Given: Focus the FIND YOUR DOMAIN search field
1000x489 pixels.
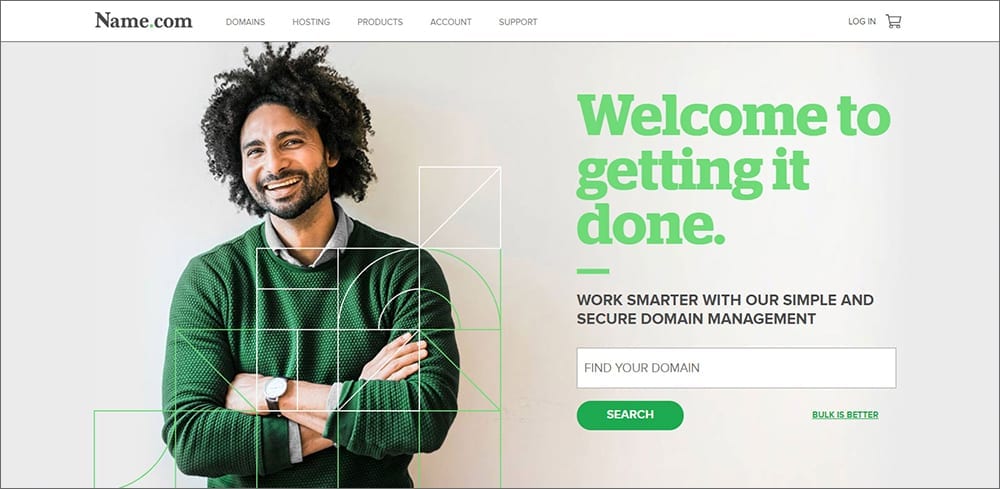Looking at the screenshot, I should [736, 368].
